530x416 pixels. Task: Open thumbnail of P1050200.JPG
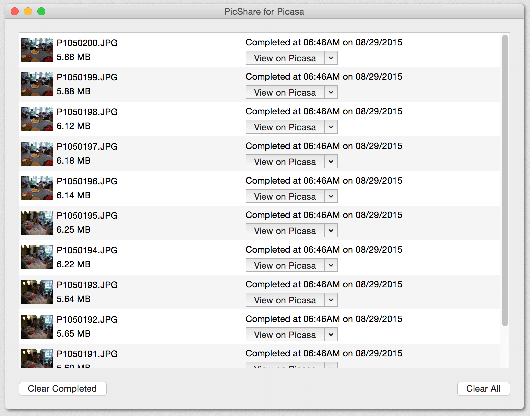point(37,50)
